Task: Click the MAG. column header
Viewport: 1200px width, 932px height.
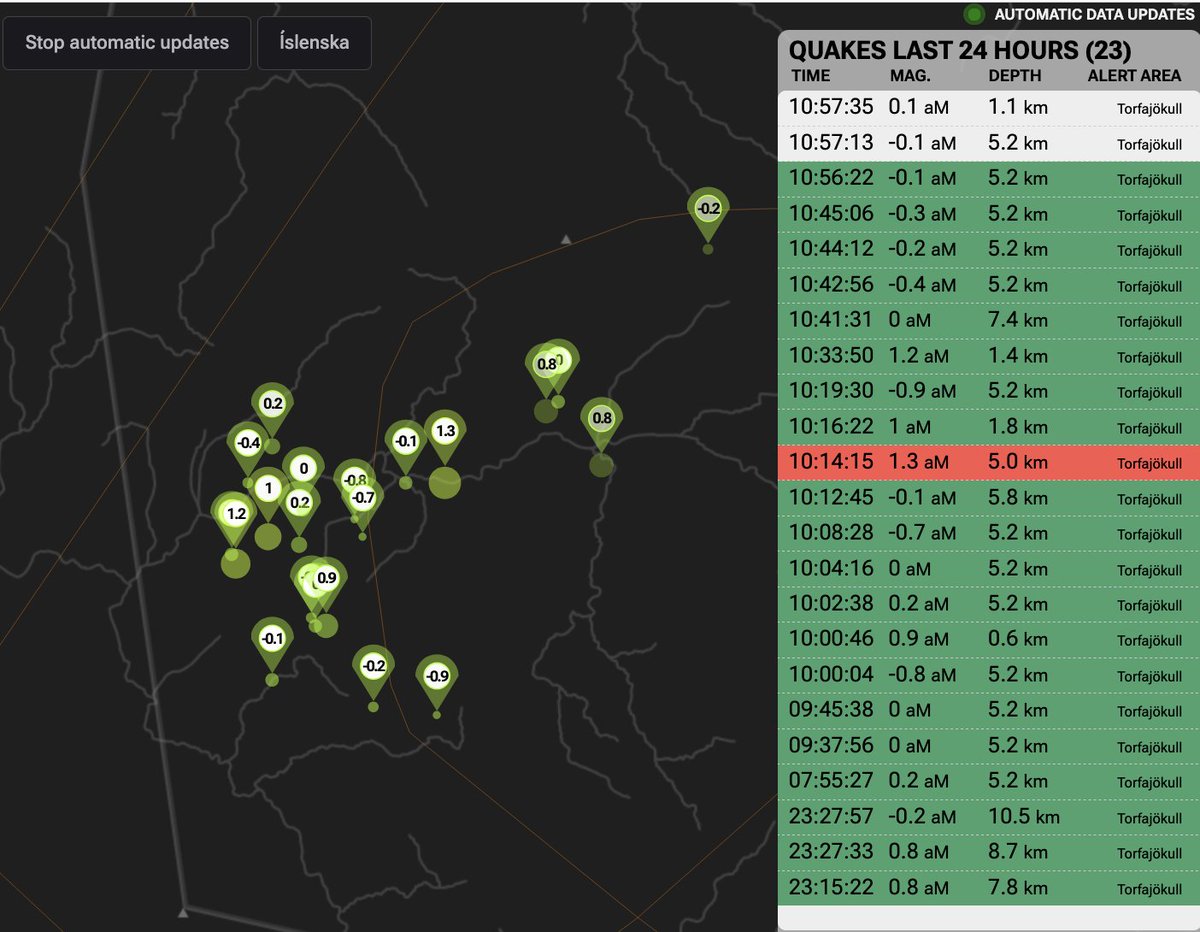Action: tap(910, 75)
